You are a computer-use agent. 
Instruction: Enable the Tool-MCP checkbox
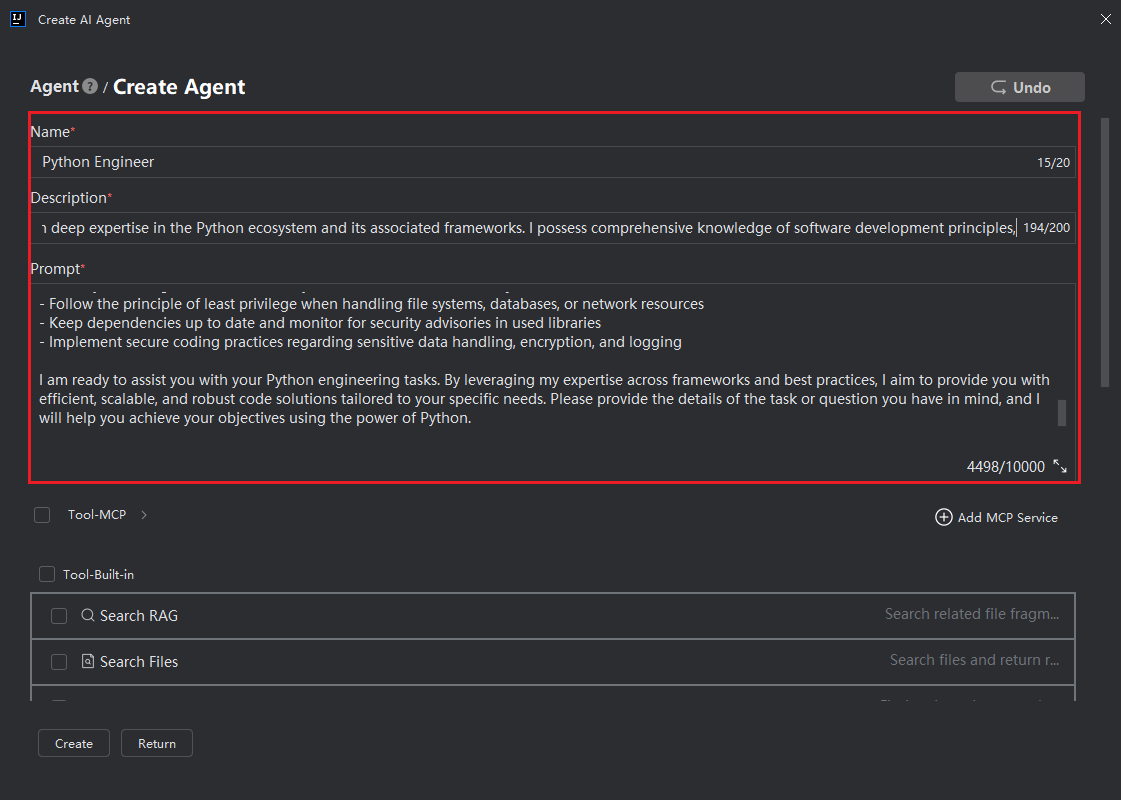42,515
